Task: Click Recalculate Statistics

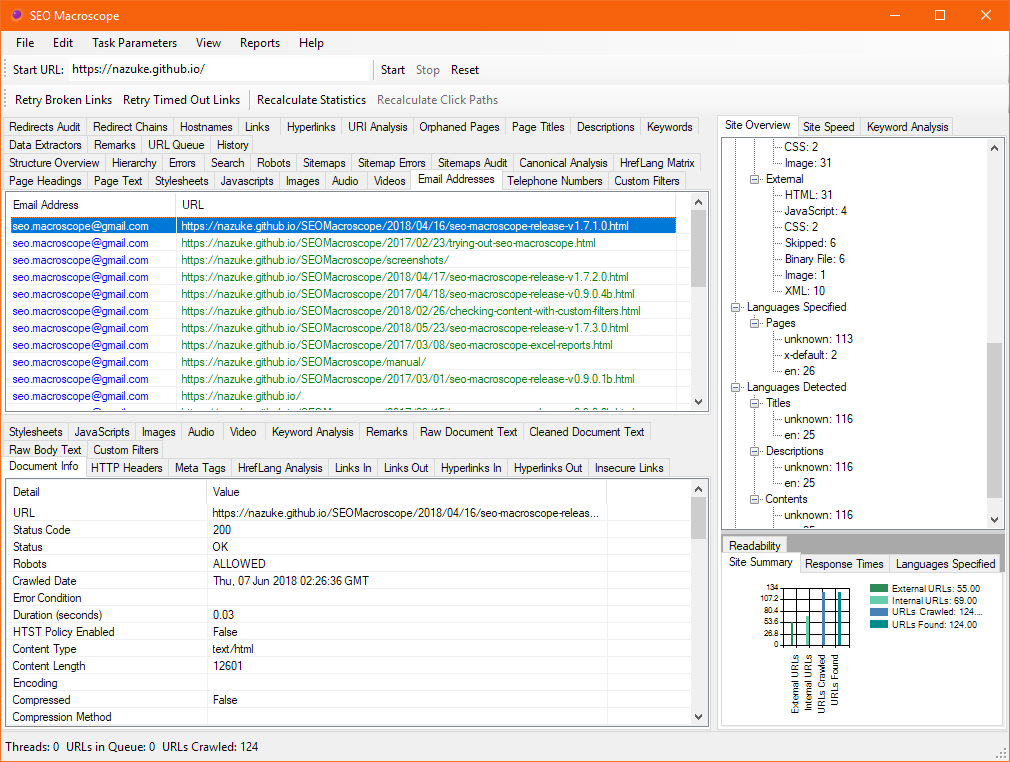Action: click(311, 100)
